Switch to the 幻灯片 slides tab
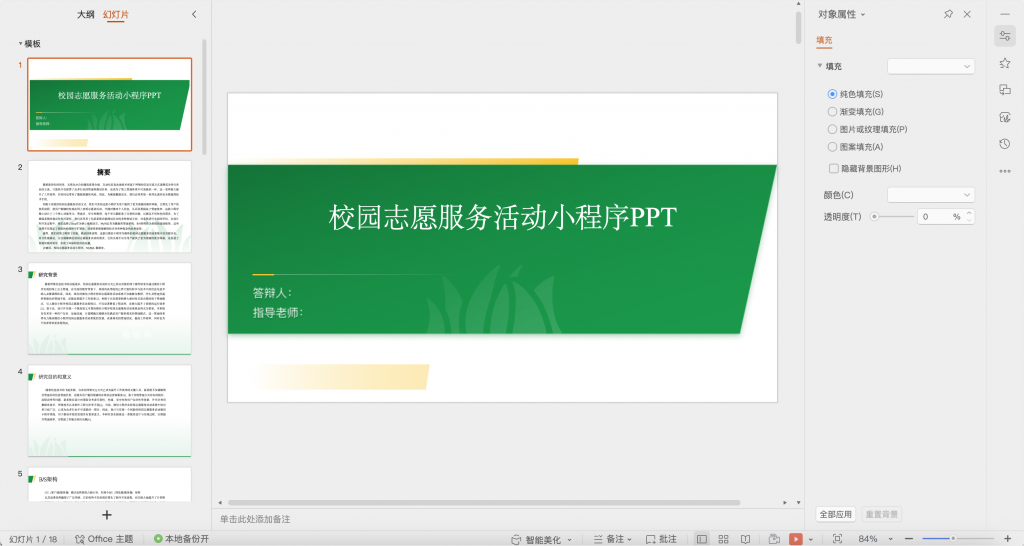This screenshot has height=546, width=1024. point(116,14)
